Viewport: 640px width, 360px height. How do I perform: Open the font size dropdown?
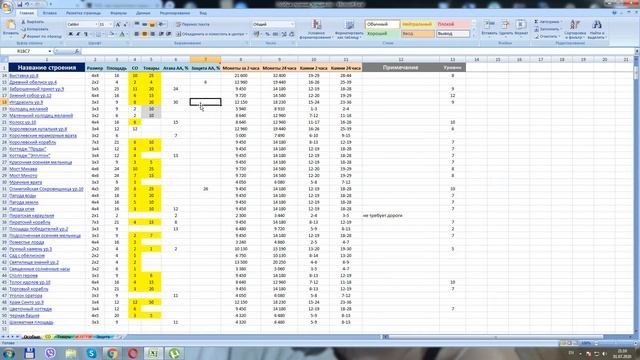pos(111,24)
